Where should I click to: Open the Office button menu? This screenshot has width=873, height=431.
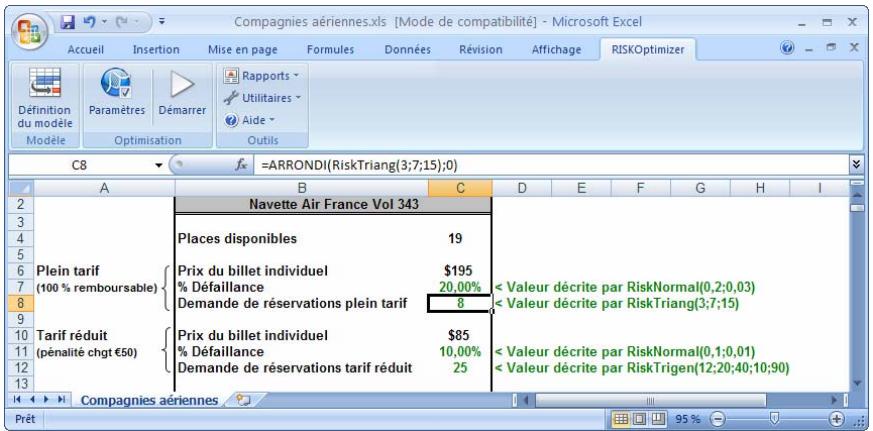[x=28, y=32]
